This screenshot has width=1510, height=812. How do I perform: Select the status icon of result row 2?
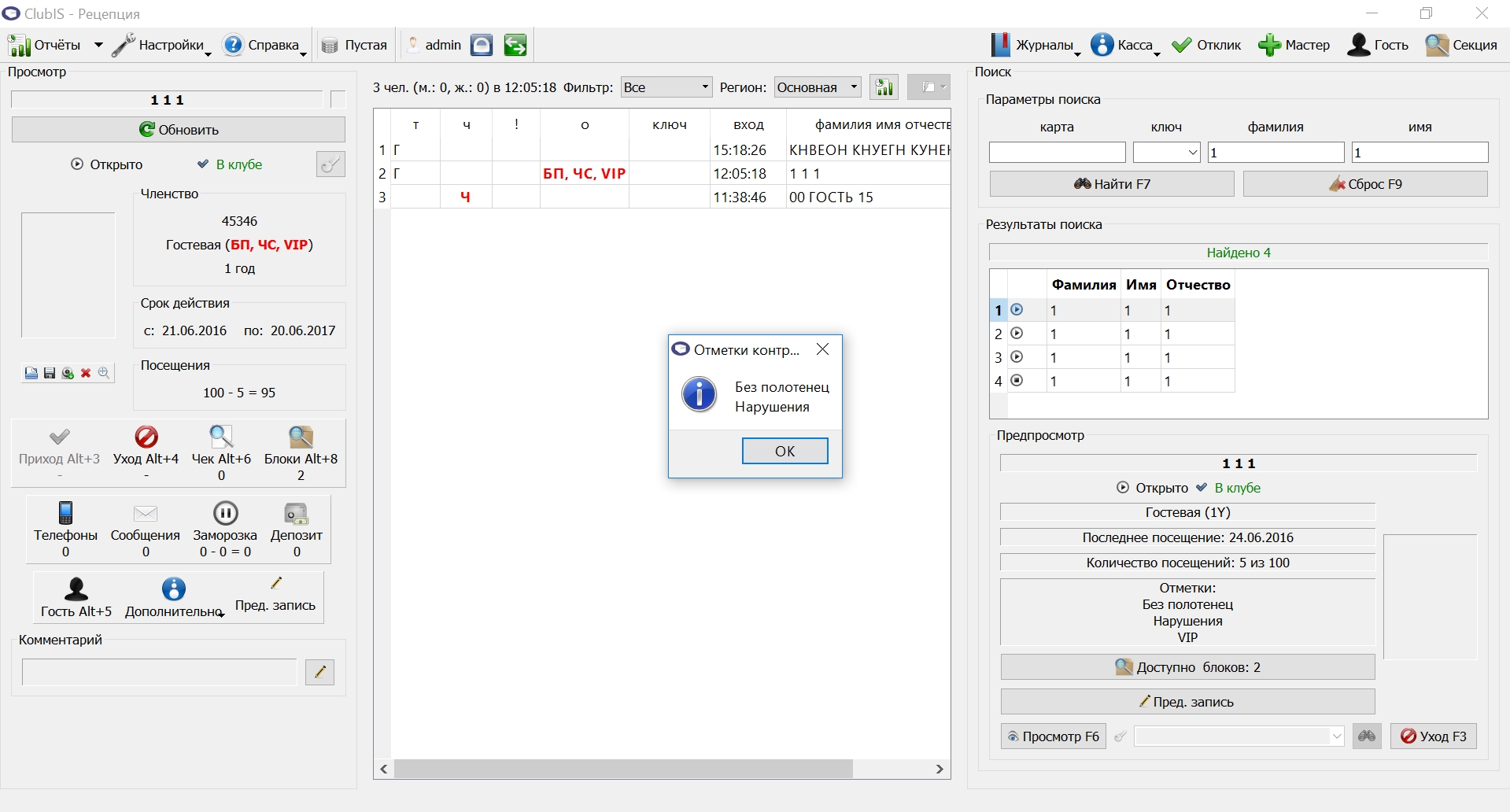(1017, 334)
